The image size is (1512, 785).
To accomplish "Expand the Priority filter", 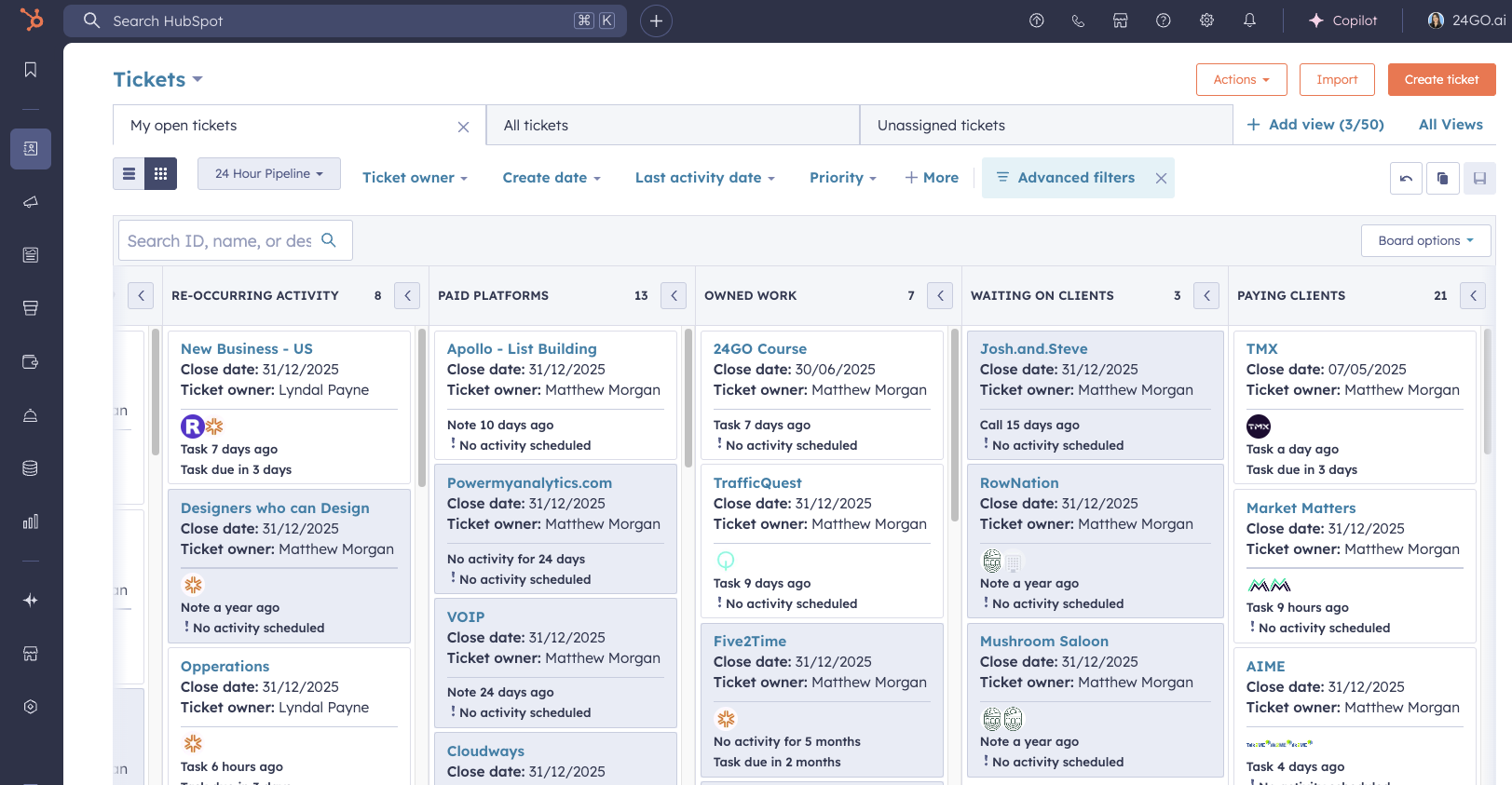I will (x=843, y=178).
